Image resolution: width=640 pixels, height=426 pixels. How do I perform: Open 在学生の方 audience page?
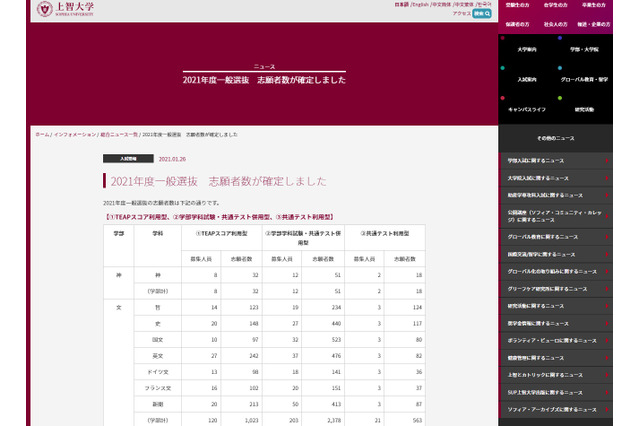click(x=556, y=5)
